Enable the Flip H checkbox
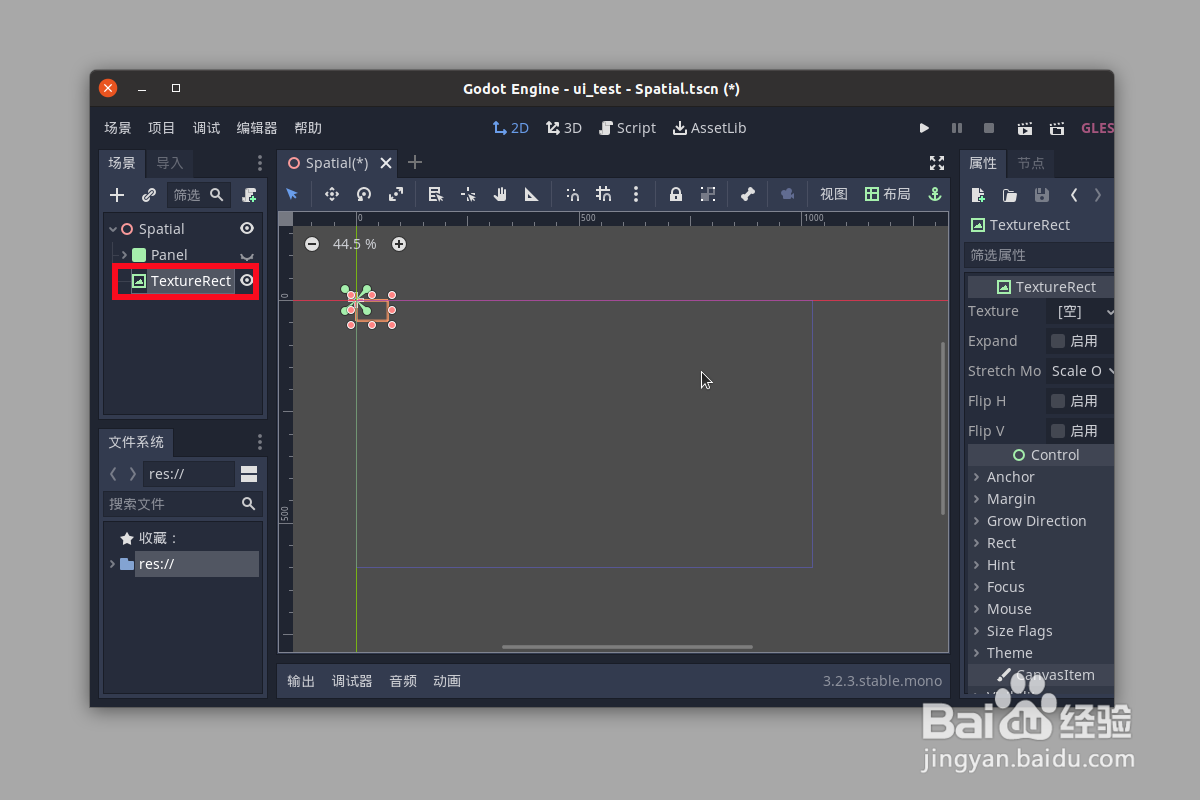 [x=1058, y=401]
